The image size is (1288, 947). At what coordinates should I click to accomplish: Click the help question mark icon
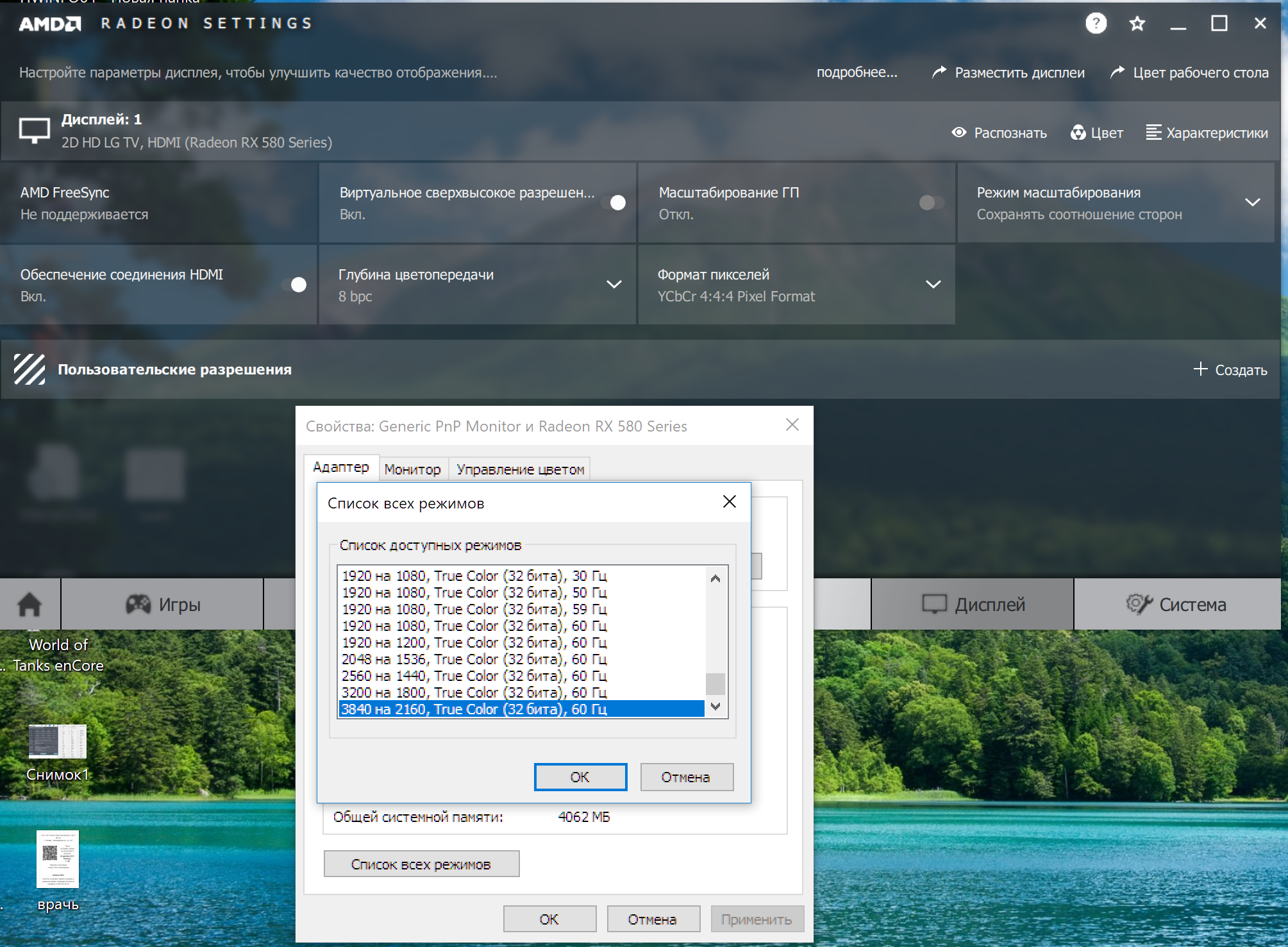click(1096, 24)
